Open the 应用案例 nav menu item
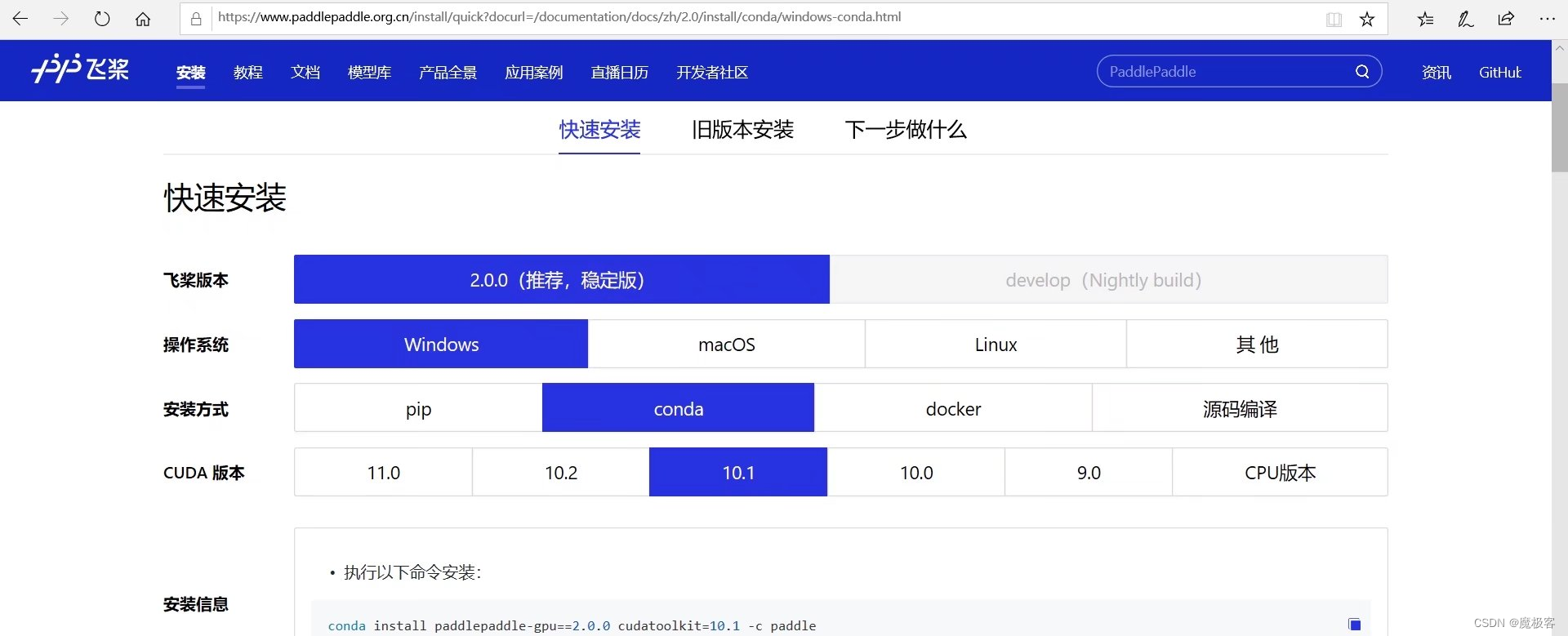1568x636 pixels. click(x=534, y=73)
